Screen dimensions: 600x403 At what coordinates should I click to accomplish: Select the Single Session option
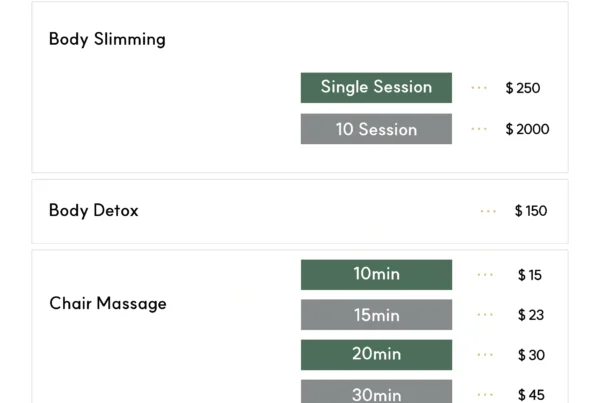[376, 87]
